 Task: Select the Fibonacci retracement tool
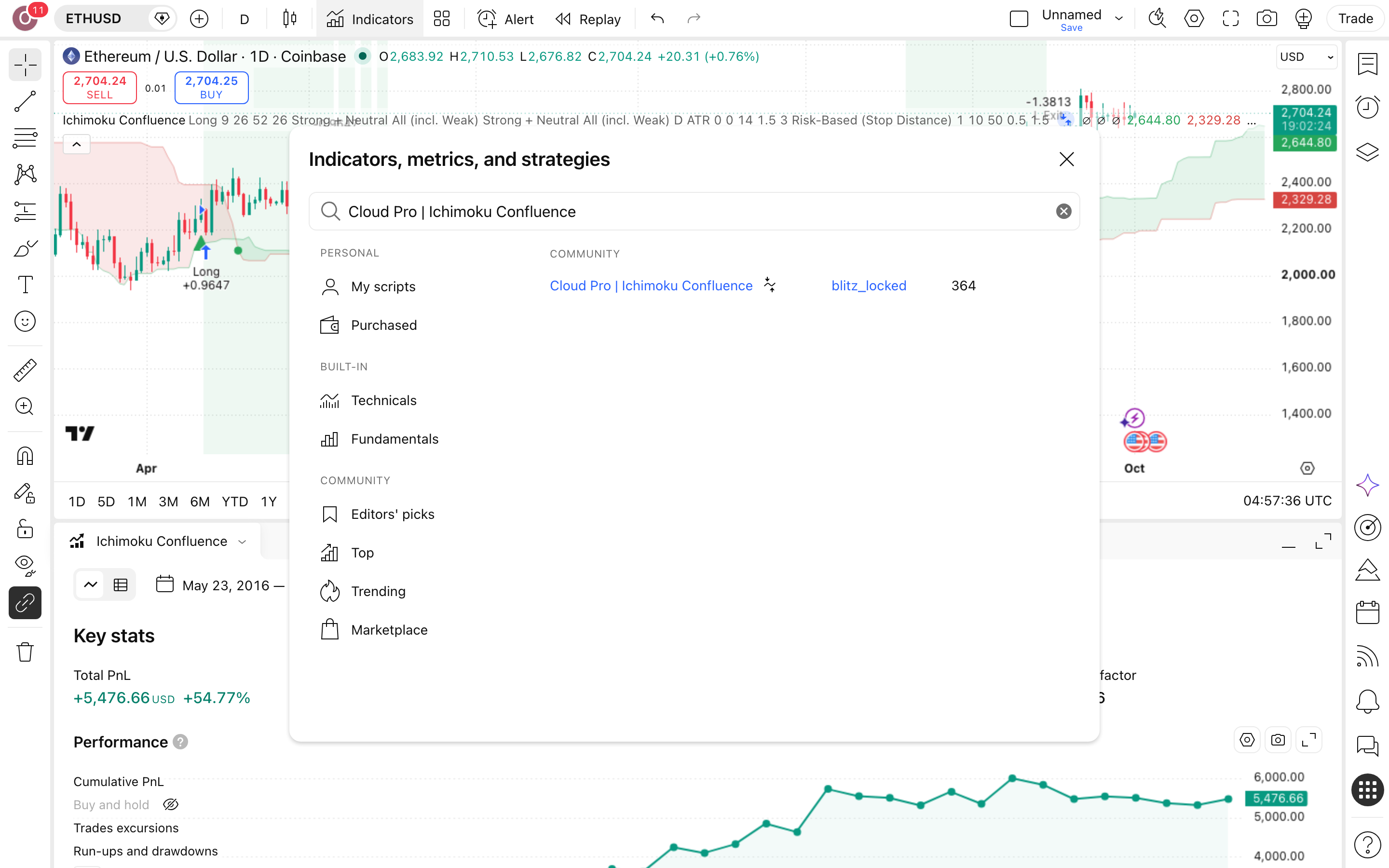[25, 138]
